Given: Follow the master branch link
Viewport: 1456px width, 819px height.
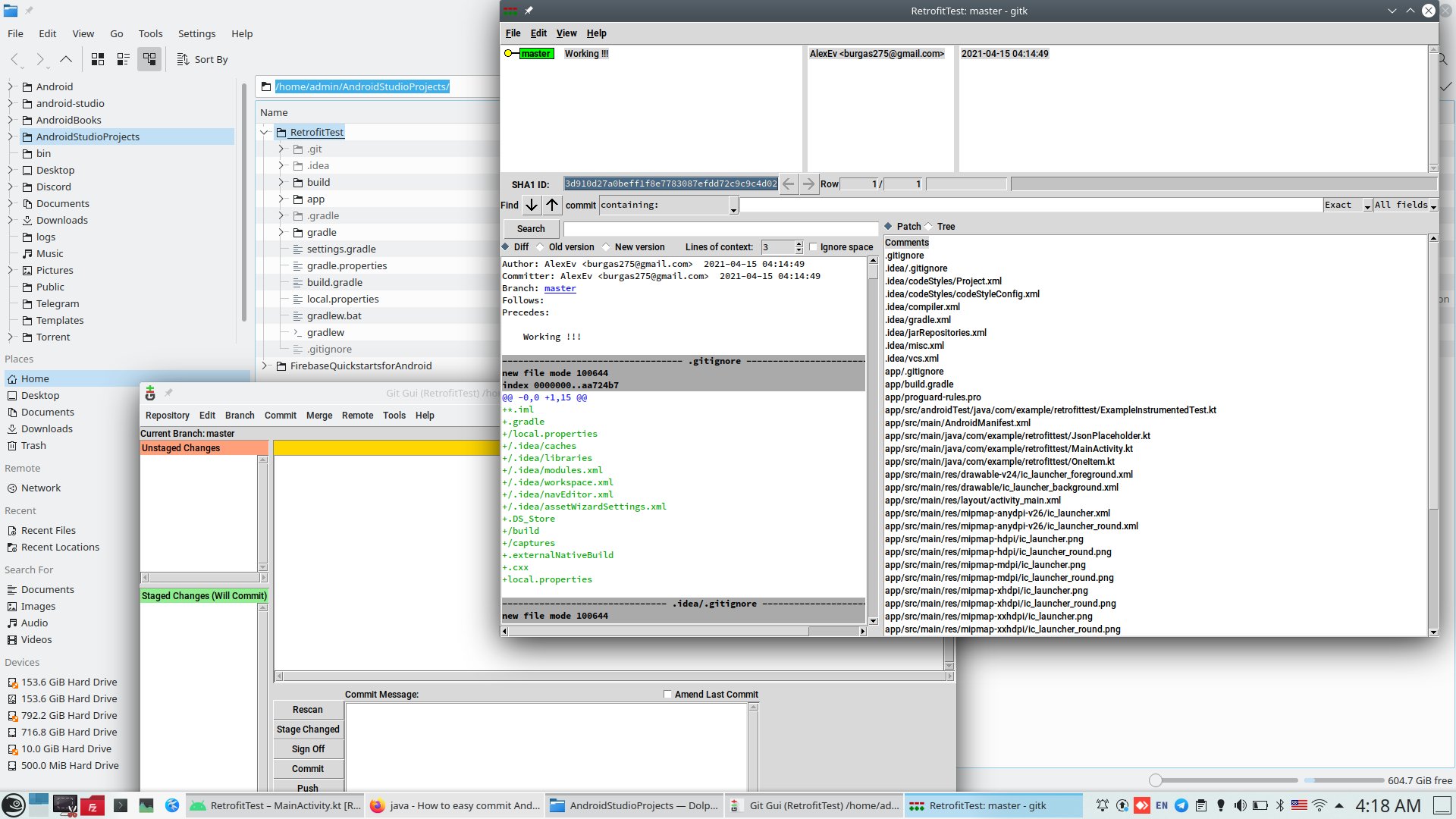Looking at the screenshot, I should 560,288.
